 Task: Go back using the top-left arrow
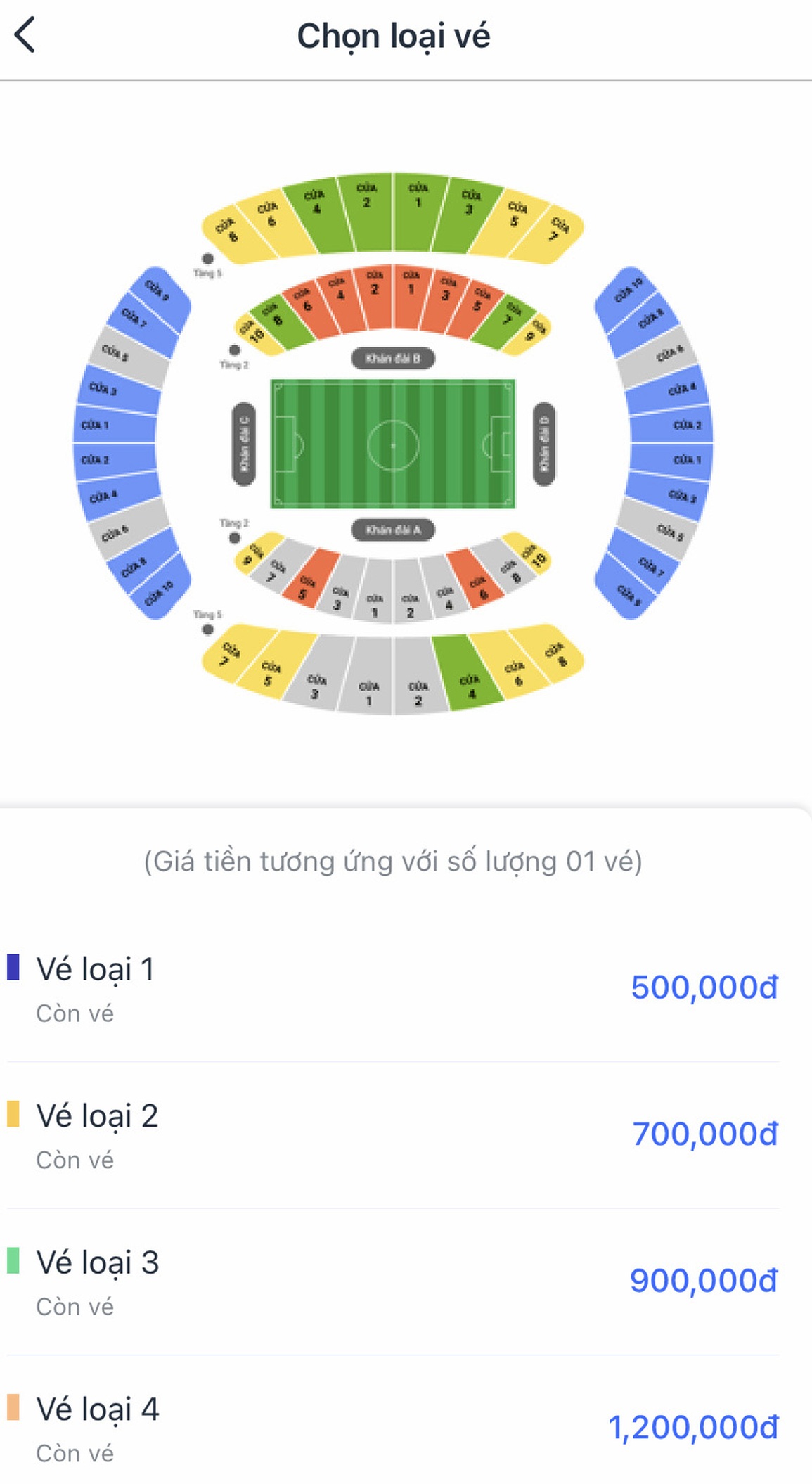(x=25, y=35)
